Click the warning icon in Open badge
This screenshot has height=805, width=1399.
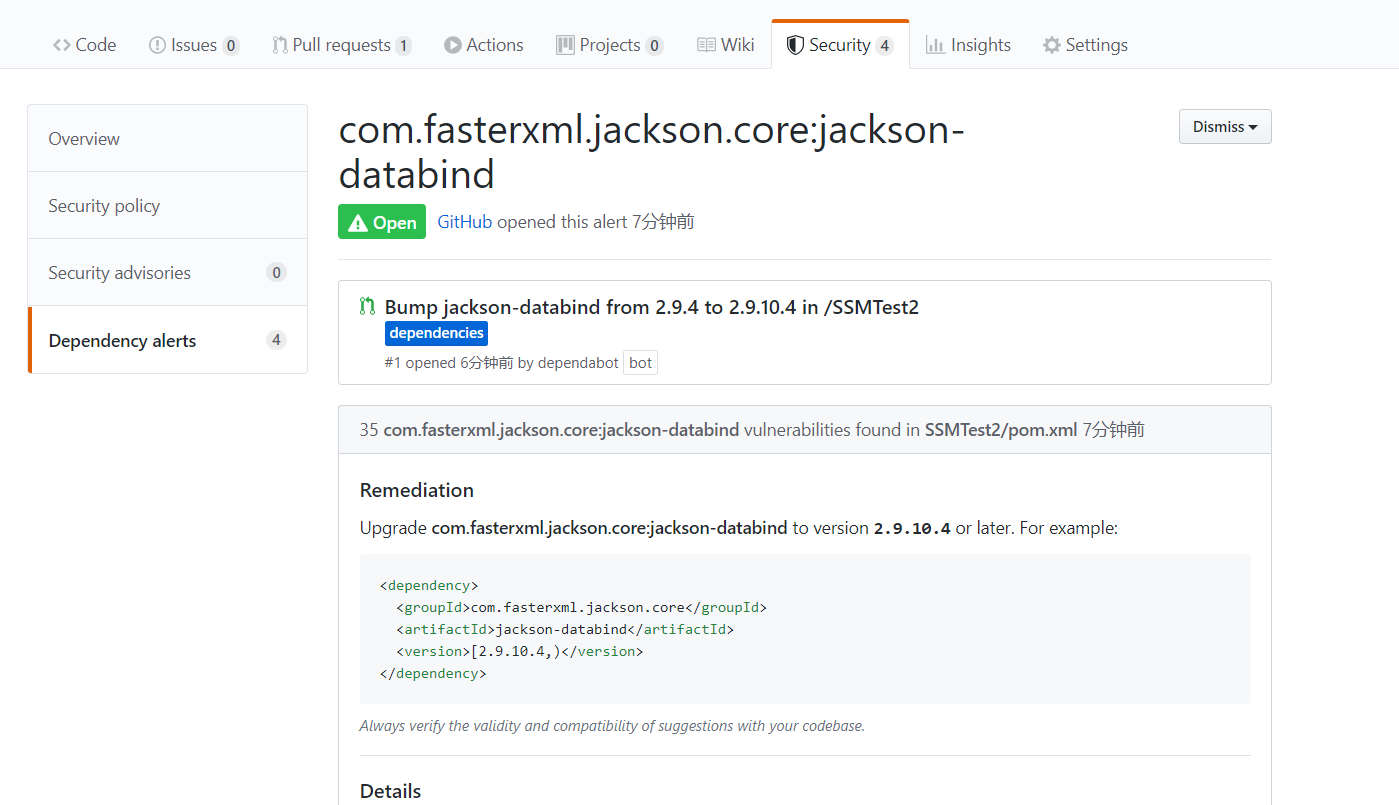(x=357, y=223)
